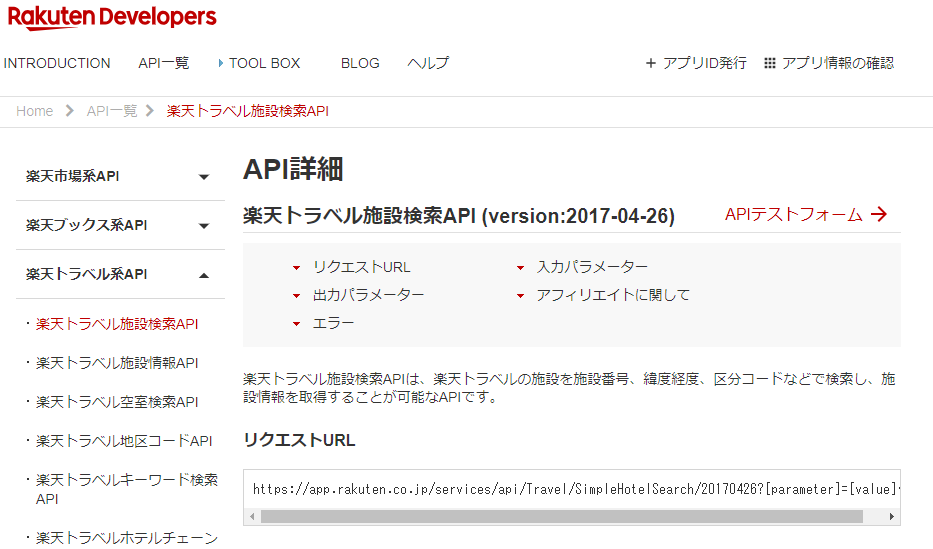
Task: Click the red arrow before アフィリエイトに関して anchor
Action: coord(520,296)
